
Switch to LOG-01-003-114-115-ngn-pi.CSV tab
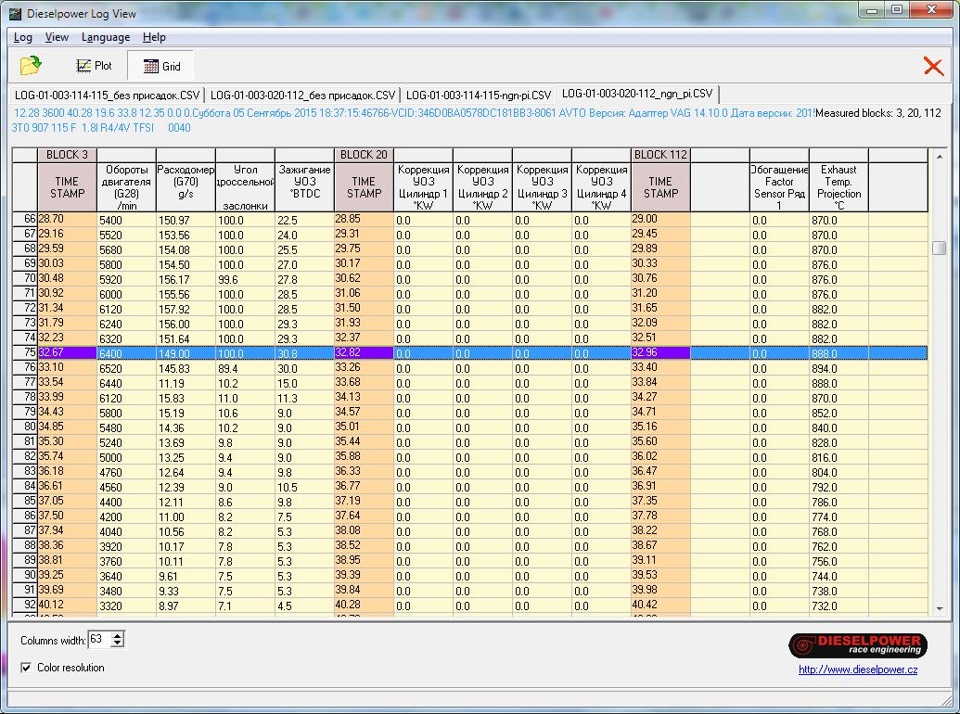click(478, 94)
